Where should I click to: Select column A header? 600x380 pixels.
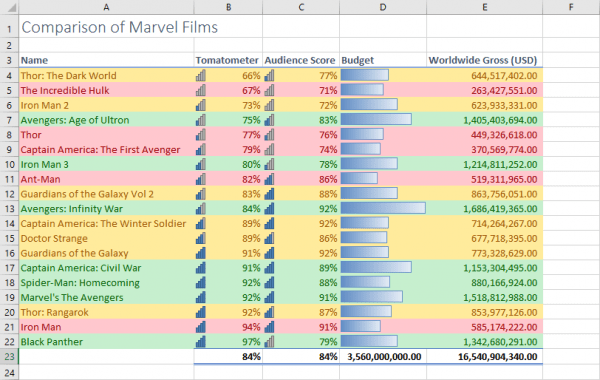106,7
